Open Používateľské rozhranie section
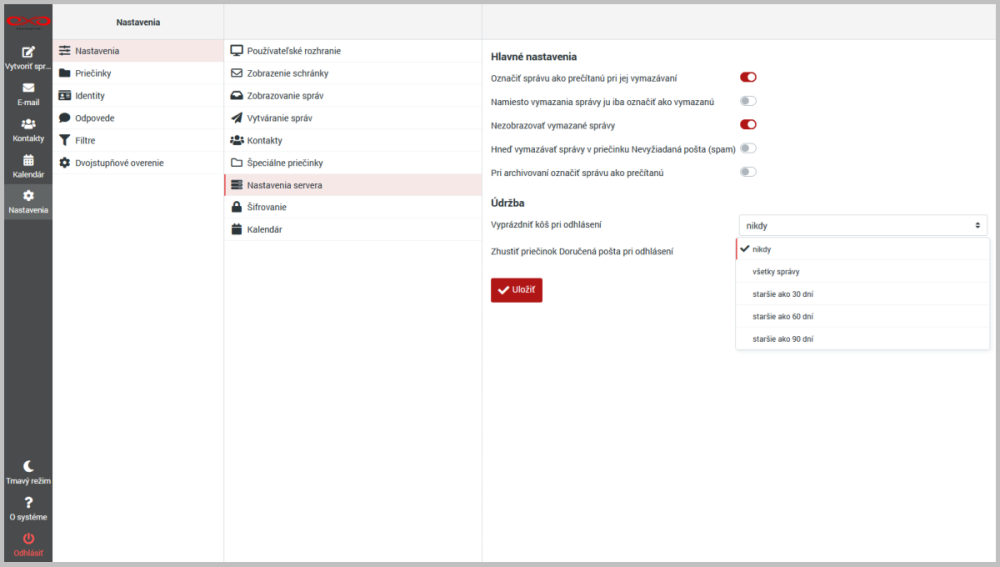The image size is (1000, 567). (353, 50)
